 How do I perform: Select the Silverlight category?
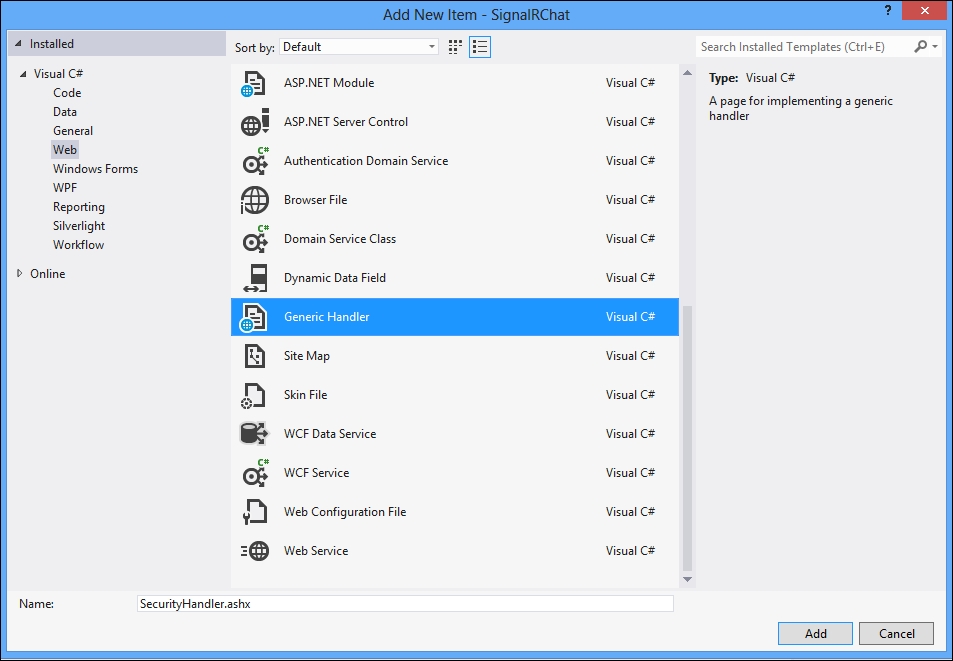click(79, 226)
